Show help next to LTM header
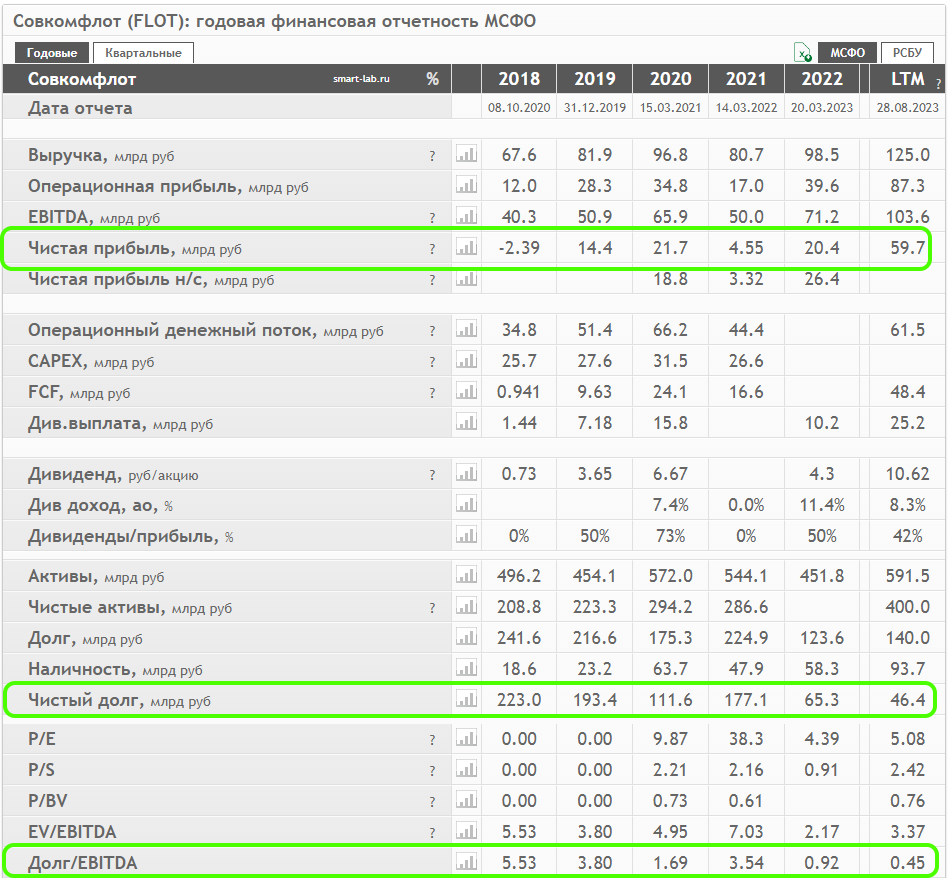The image size is (948, 878). 938,85
